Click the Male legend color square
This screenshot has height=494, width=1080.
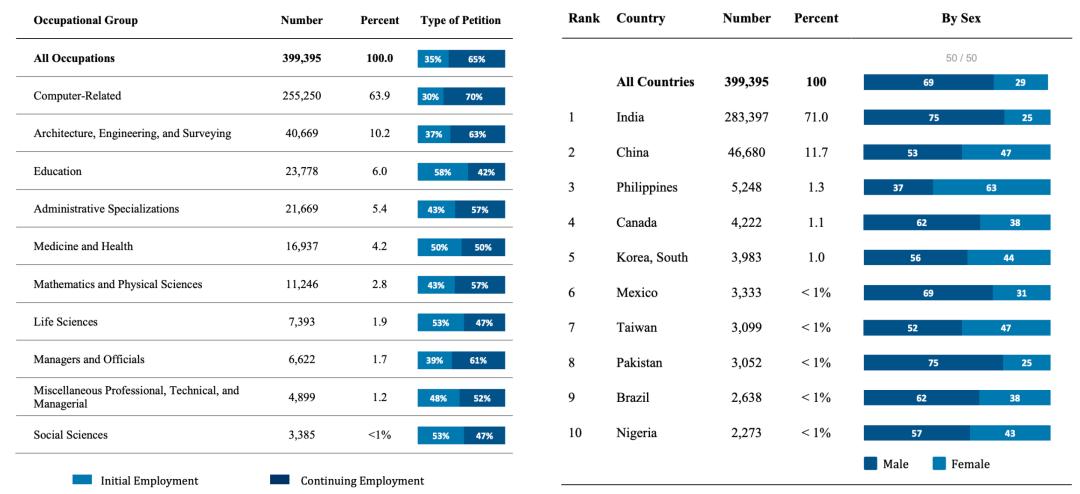pos(870,463)
